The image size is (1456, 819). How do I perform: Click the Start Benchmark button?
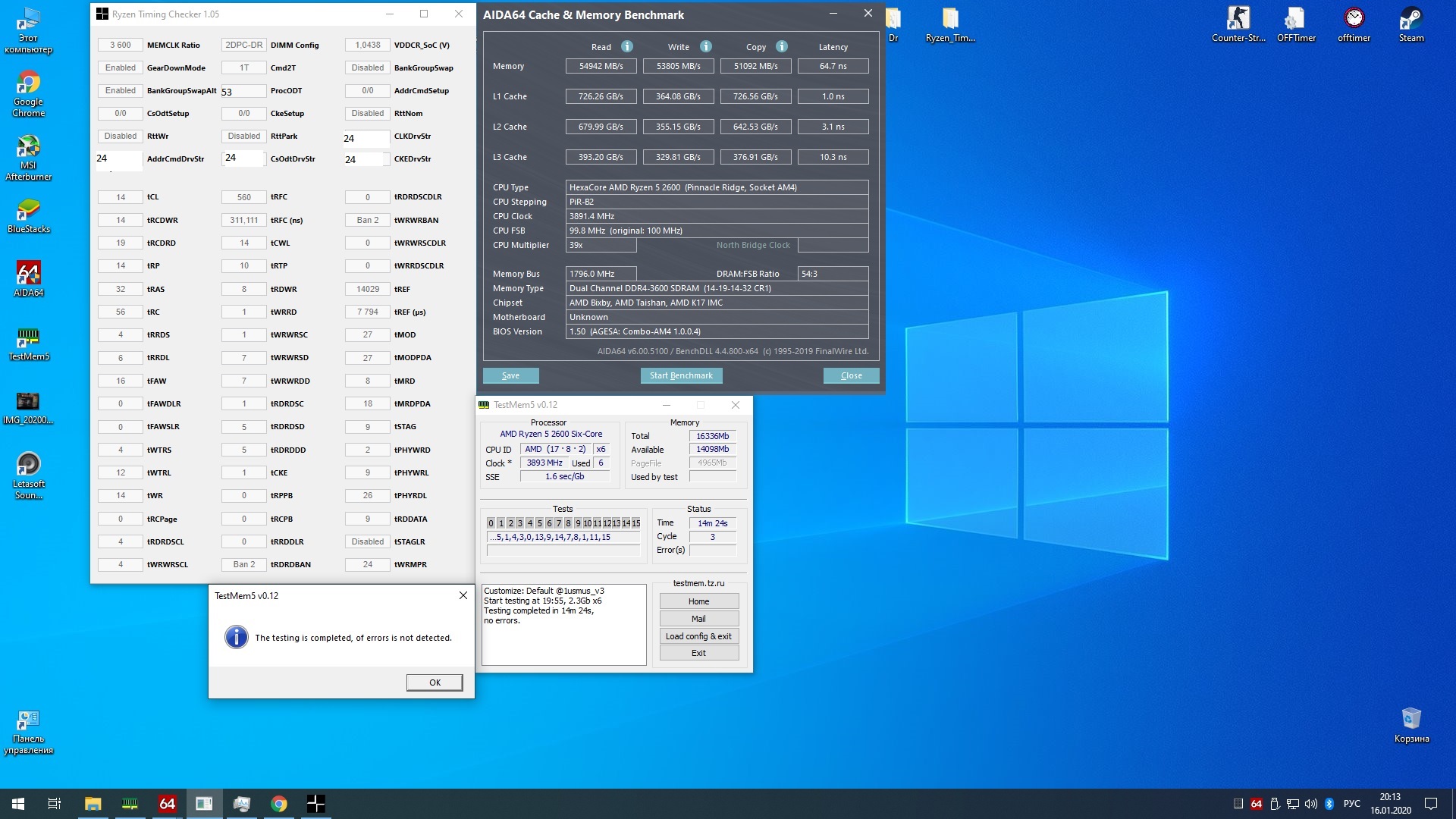point(681,375)
